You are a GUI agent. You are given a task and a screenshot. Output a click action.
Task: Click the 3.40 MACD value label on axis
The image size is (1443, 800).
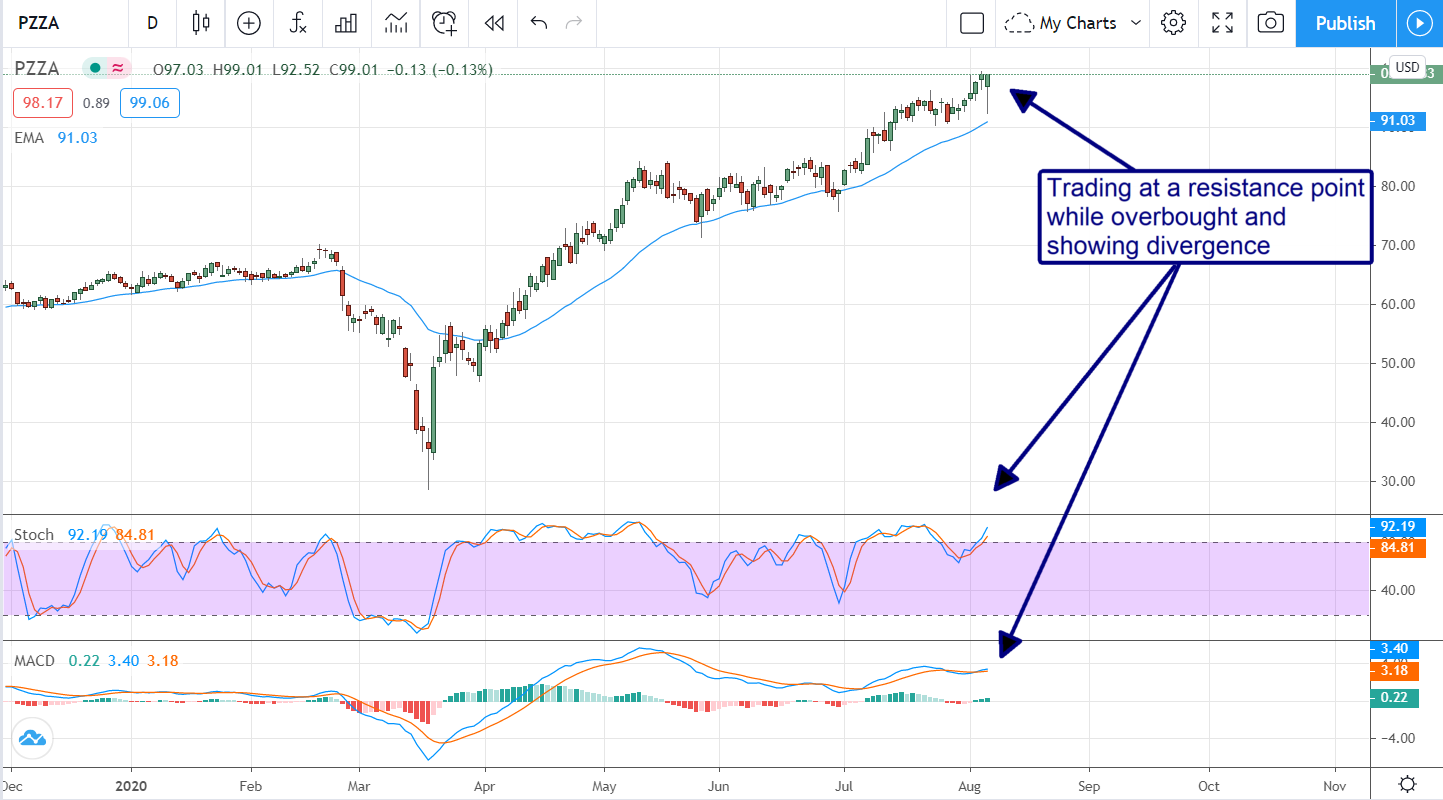coord(1396,649)
